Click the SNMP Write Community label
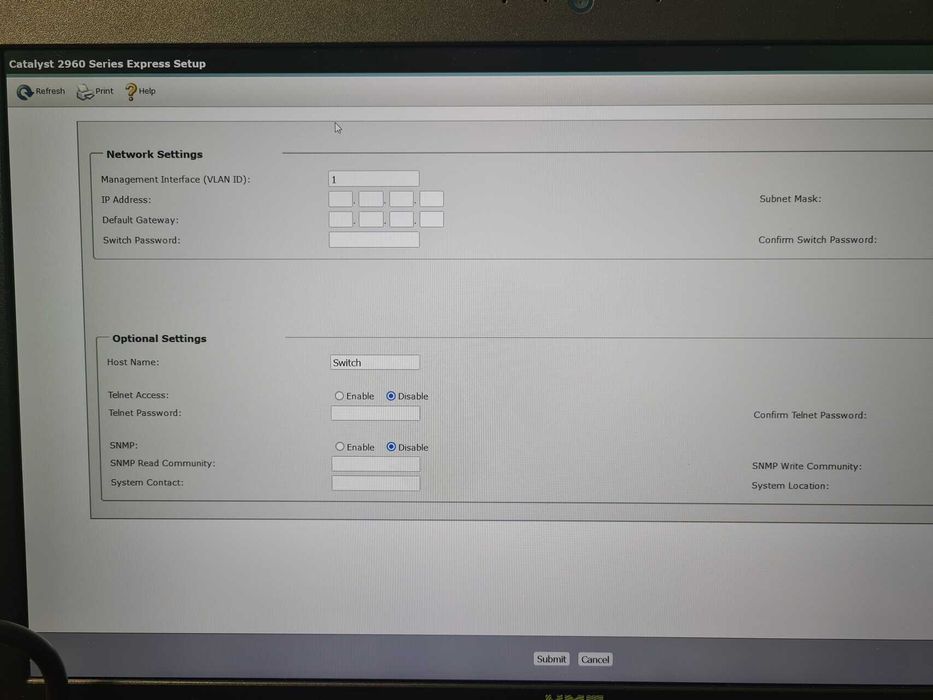This screenshot has width=933, height=700. point(807,466)
